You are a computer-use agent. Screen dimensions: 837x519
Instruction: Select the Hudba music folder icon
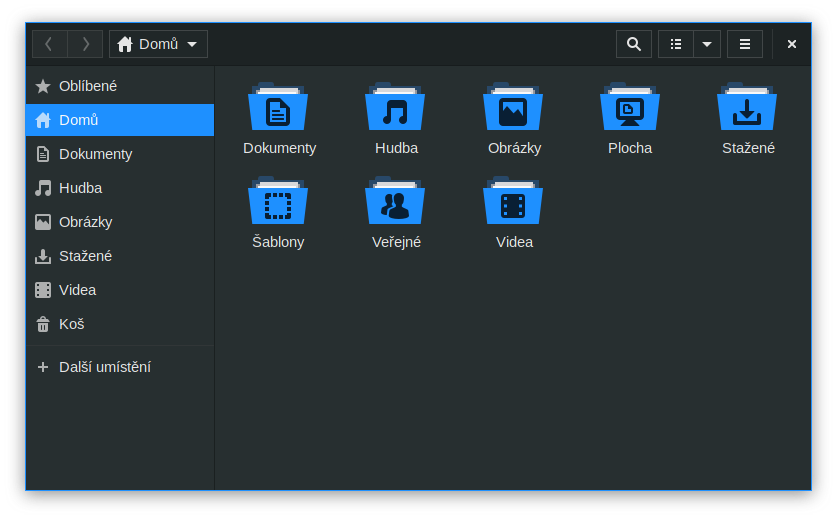(396, 107)
